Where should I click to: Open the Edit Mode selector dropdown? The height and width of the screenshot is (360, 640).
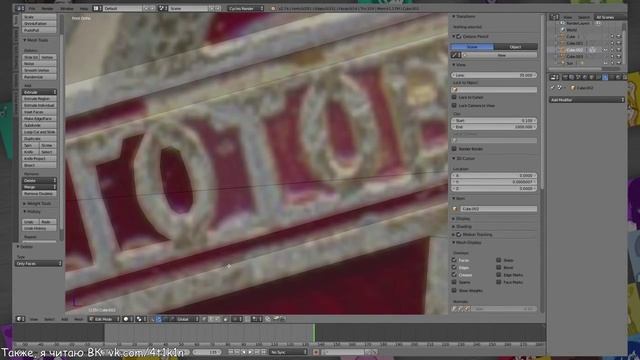[104, 319]
